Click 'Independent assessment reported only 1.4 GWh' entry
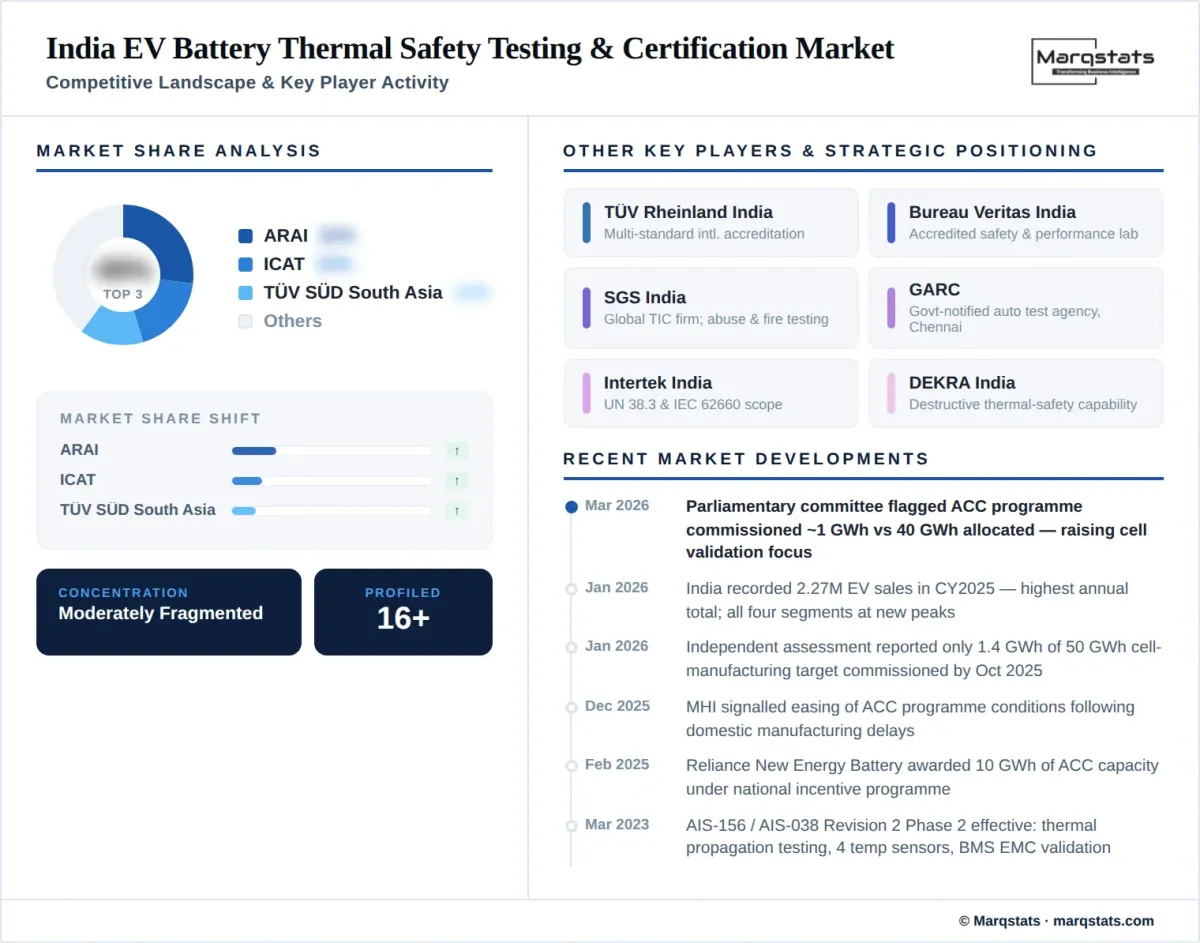Image resolution: width=1200 pixels, height=943 pixels. click(924, 659)
